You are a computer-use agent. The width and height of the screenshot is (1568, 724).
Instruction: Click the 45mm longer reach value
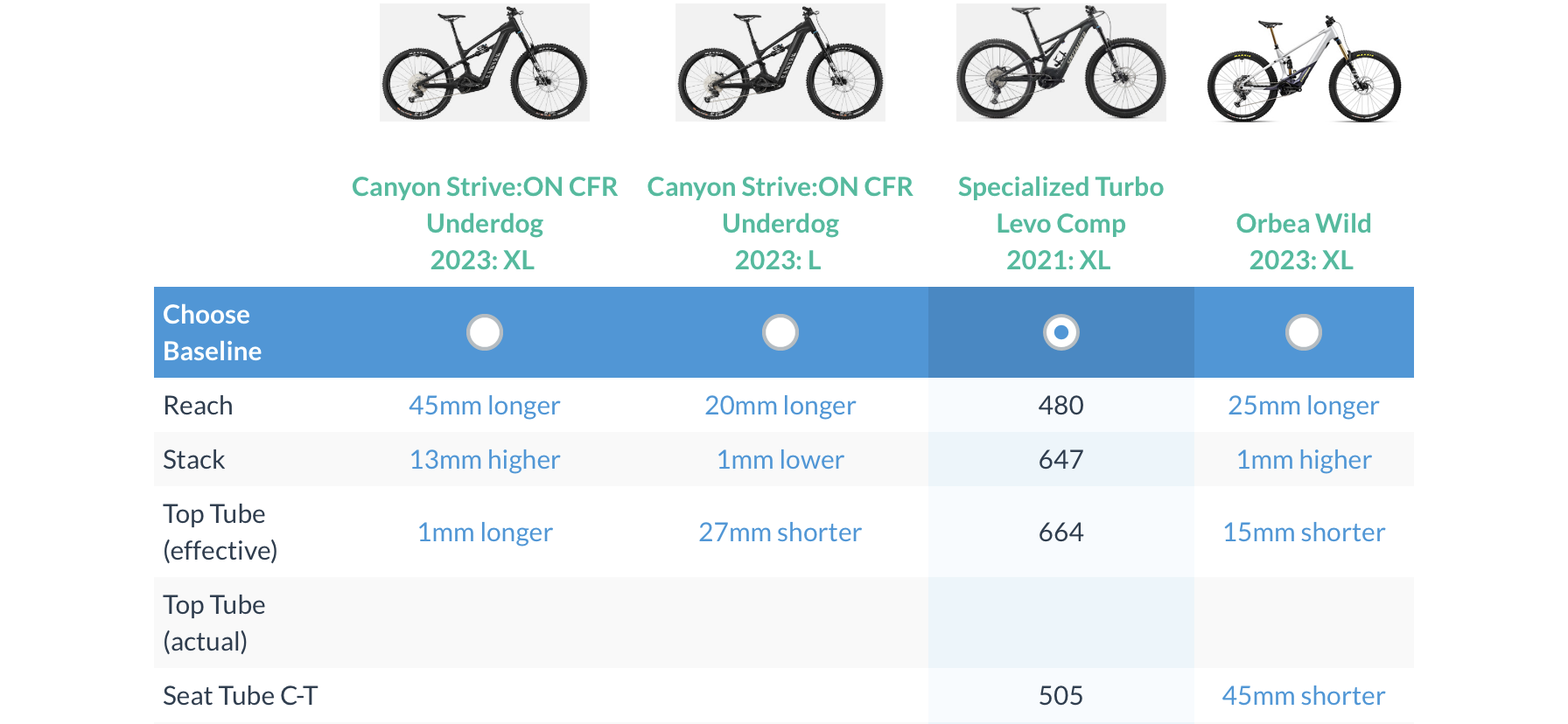point(485,406)
